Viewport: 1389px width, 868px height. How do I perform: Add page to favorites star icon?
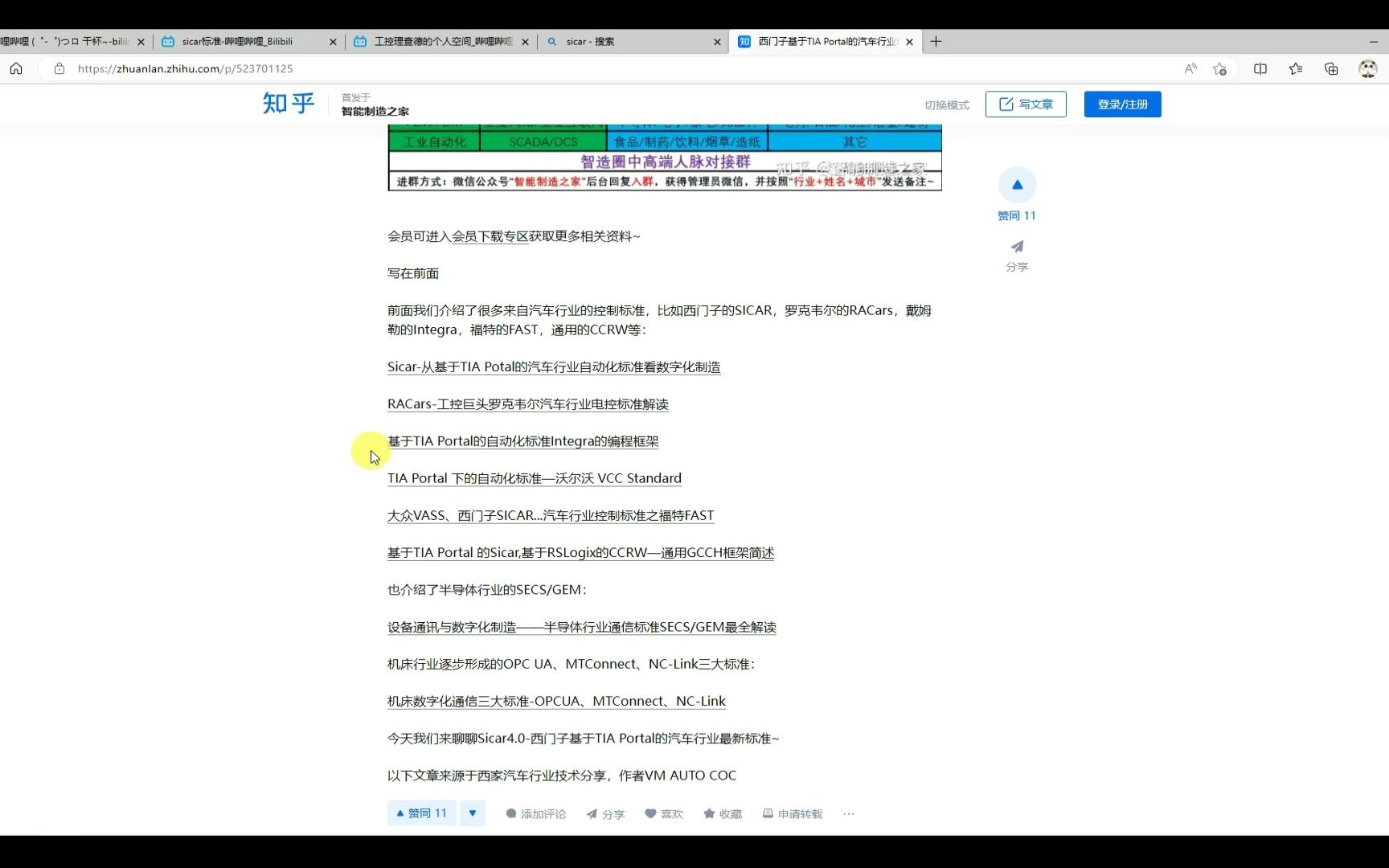pyautogui.click(x=1220, y=68)
